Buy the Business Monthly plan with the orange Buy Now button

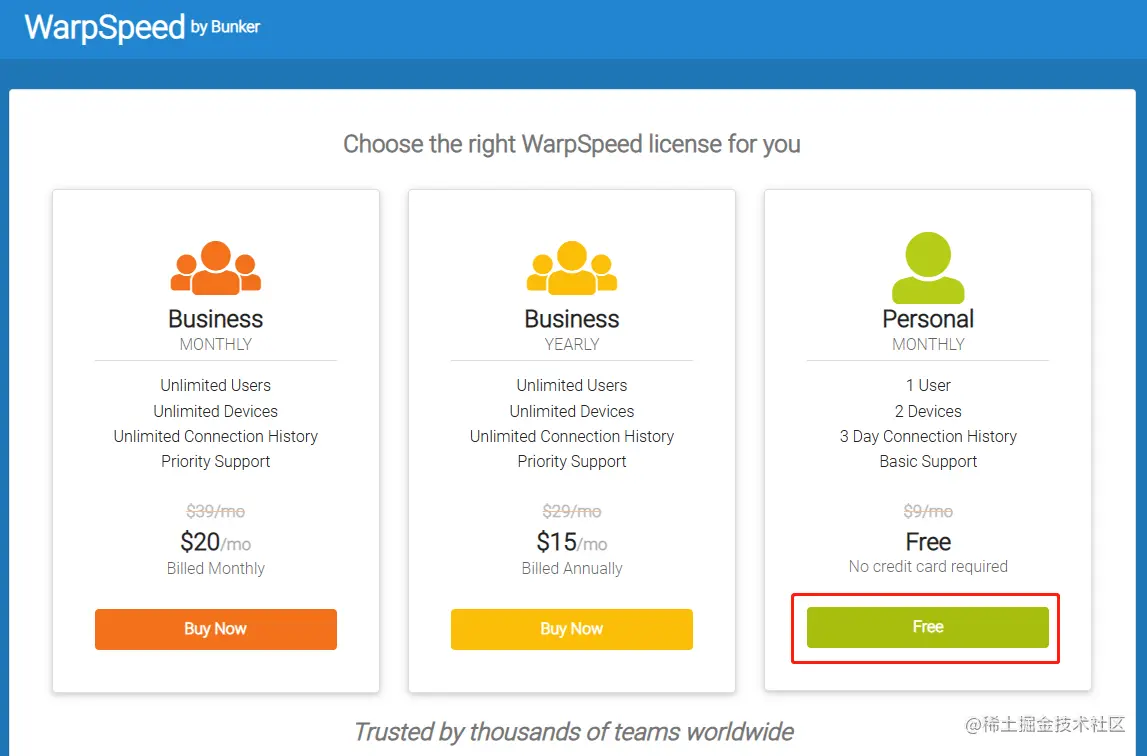(216, 629)
